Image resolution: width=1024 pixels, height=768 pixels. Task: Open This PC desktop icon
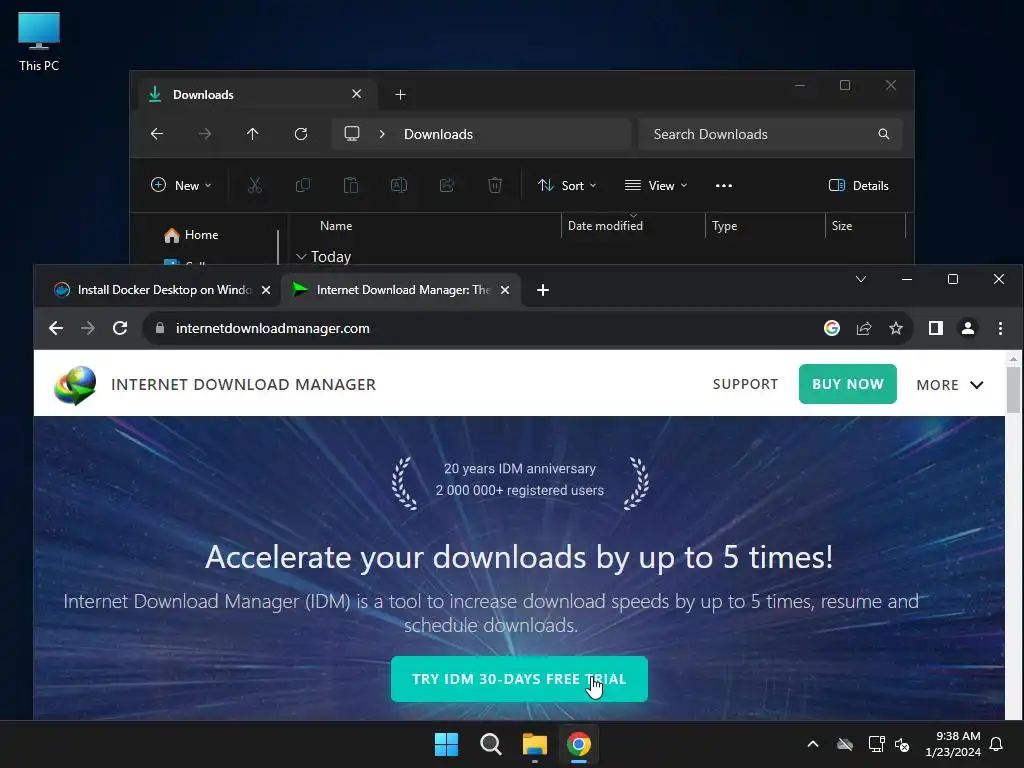(39, 42)
